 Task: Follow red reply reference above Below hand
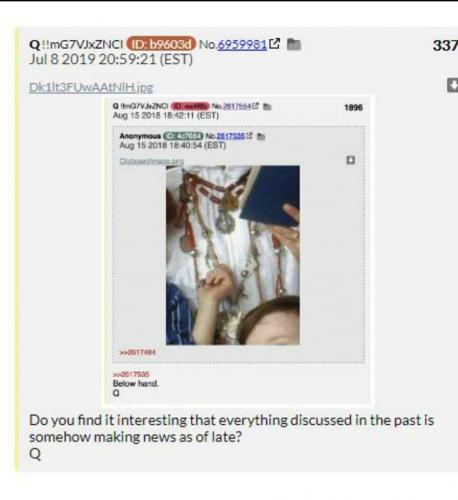click(x=131, y=374)
